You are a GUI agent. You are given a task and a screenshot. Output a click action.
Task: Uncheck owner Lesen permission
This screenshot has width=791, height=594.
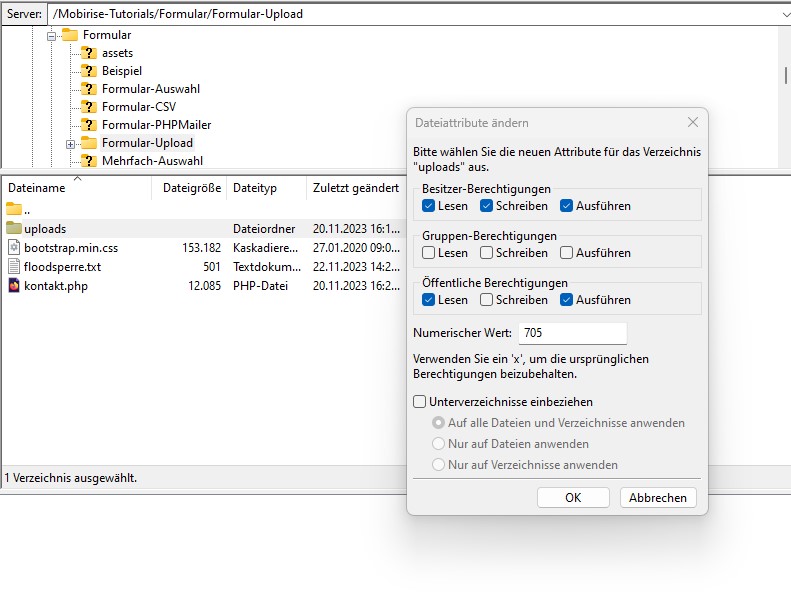[x=428, y=206]
